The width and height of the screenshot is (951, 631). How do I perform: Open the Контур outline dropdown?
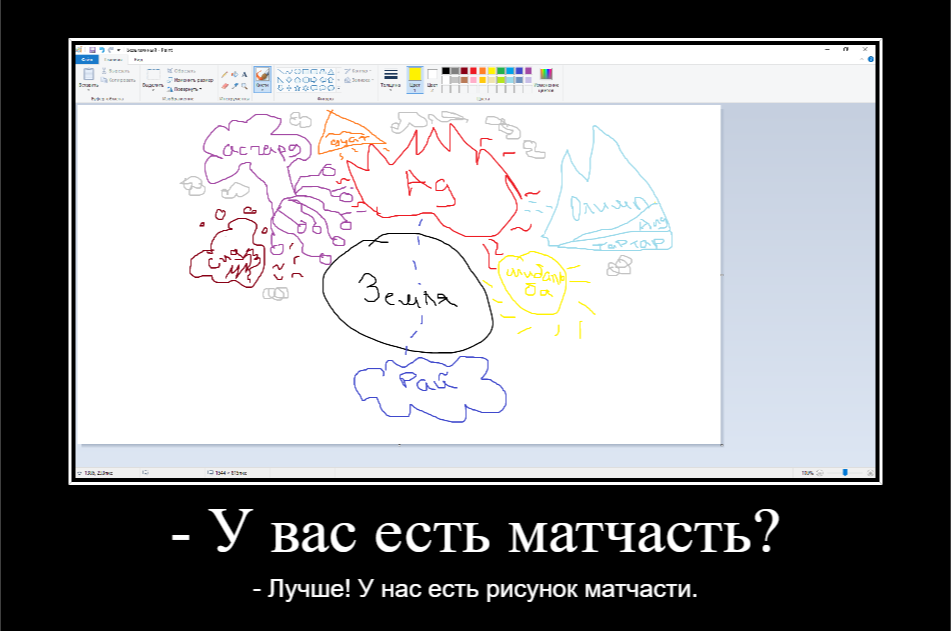point(357,71)
